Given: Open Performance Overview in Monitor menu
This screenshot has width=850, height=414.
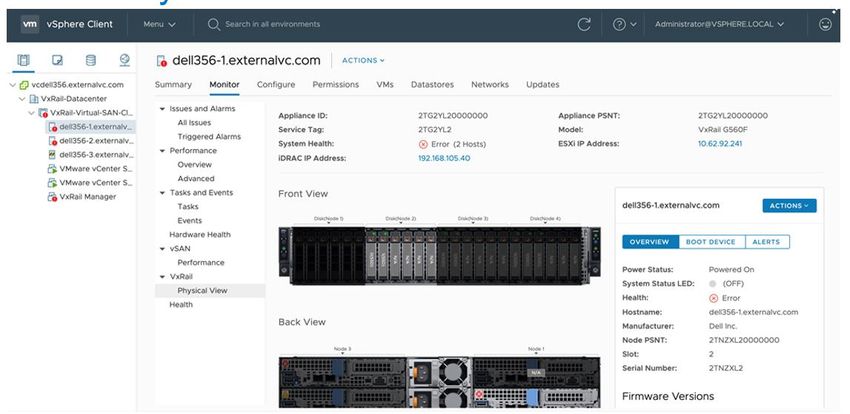Looking at the screenshot, I should point(195,165).
